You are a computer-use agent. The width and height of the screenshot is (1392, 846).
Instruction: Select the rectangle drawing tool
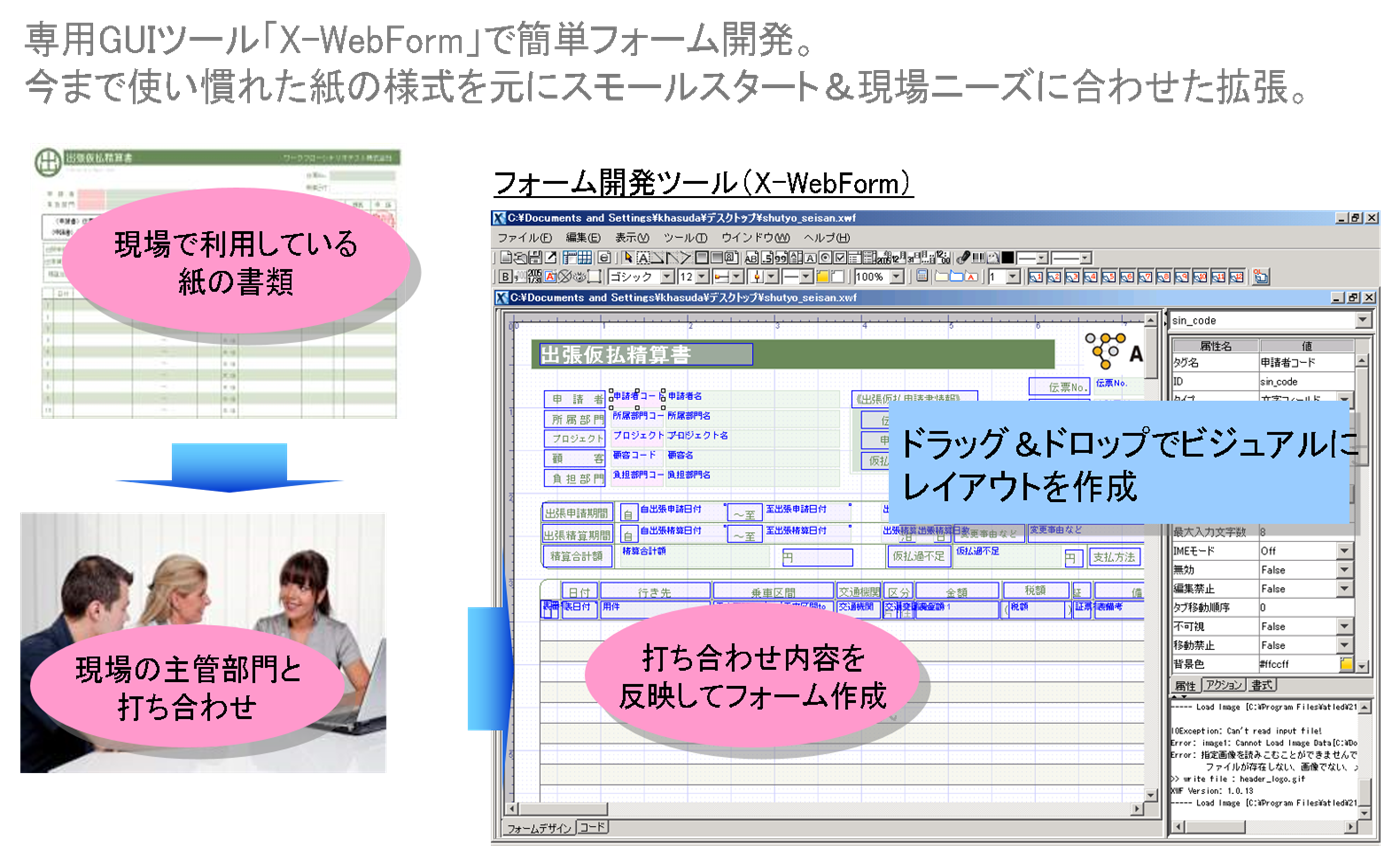click(702, 258)
